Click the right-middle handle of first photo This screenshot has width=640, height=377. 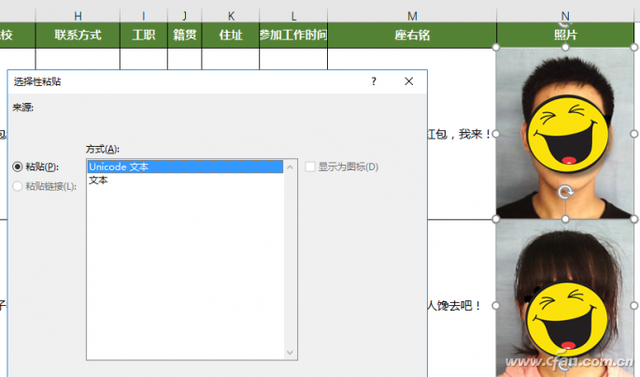[x=634, y=134]
